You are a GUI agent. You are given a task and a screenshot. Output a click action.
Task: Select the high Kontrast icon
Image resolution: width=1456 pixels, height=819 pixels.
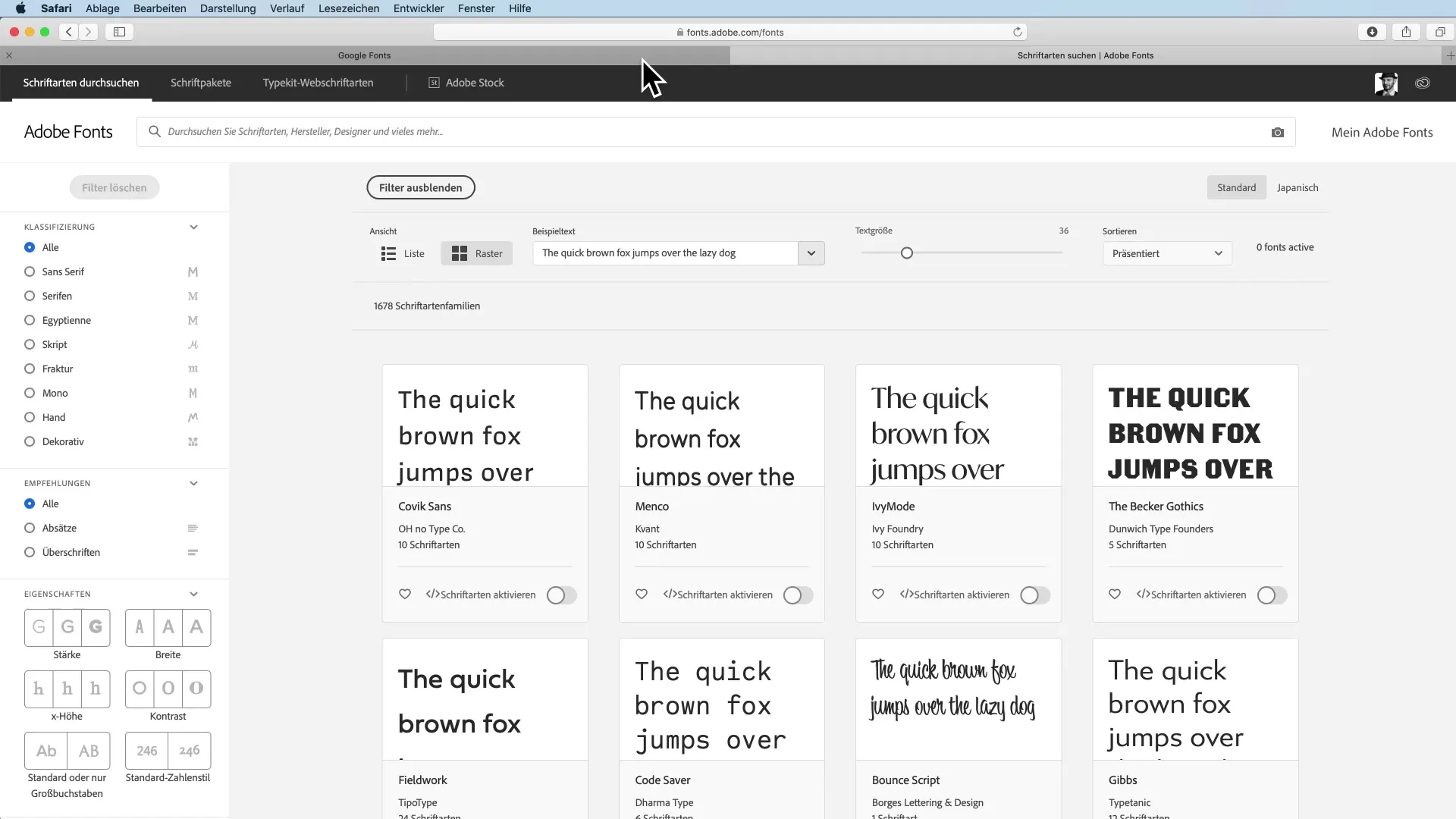click(x=196, y=689)
